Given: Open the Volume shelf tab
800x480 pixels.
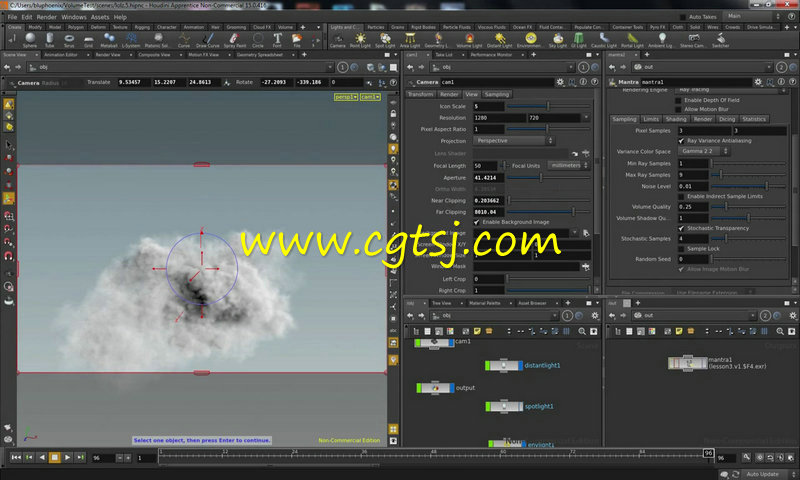Looking at the screenshot, I should [x=285, y=27].
